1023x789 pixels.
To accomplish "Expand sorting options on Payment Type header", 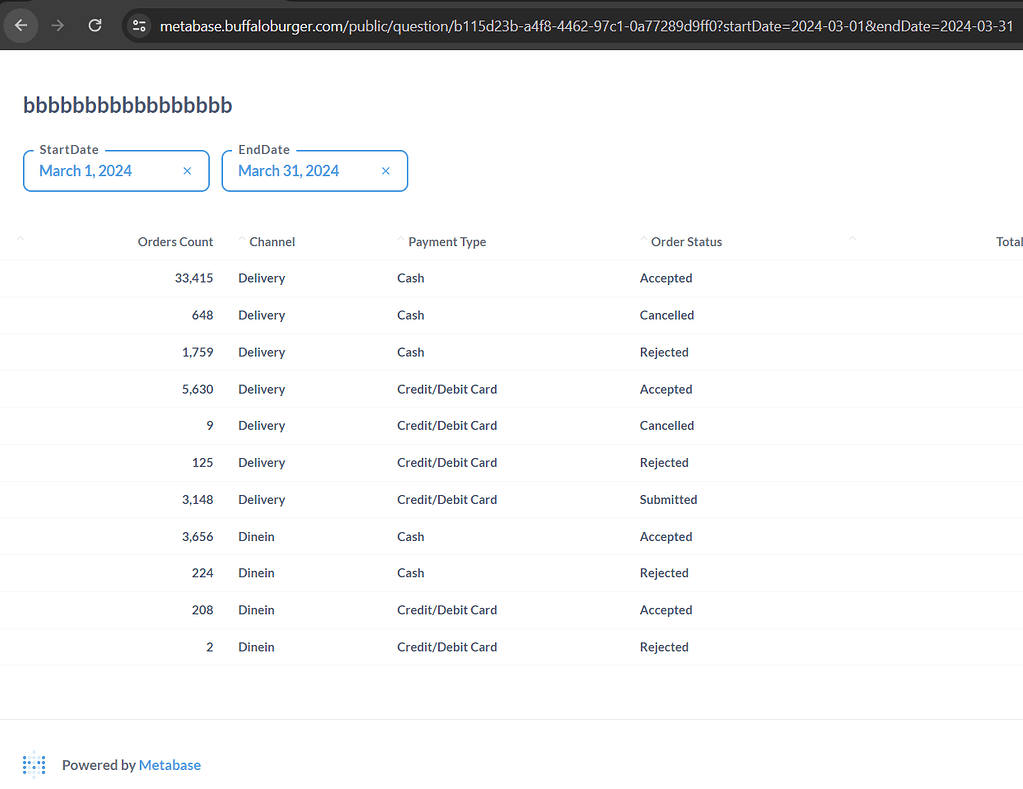I will 403,240.
